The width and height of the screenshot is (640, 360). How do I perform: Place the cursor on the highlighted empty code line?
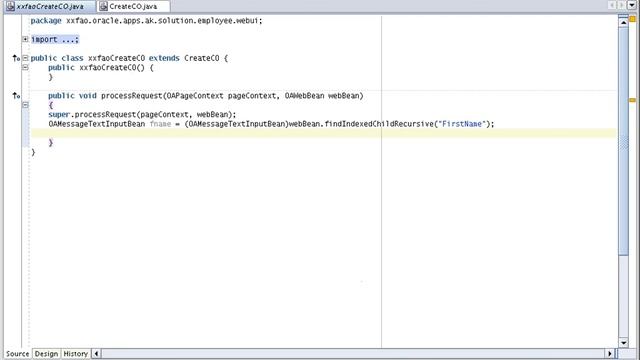coord(323,133)
